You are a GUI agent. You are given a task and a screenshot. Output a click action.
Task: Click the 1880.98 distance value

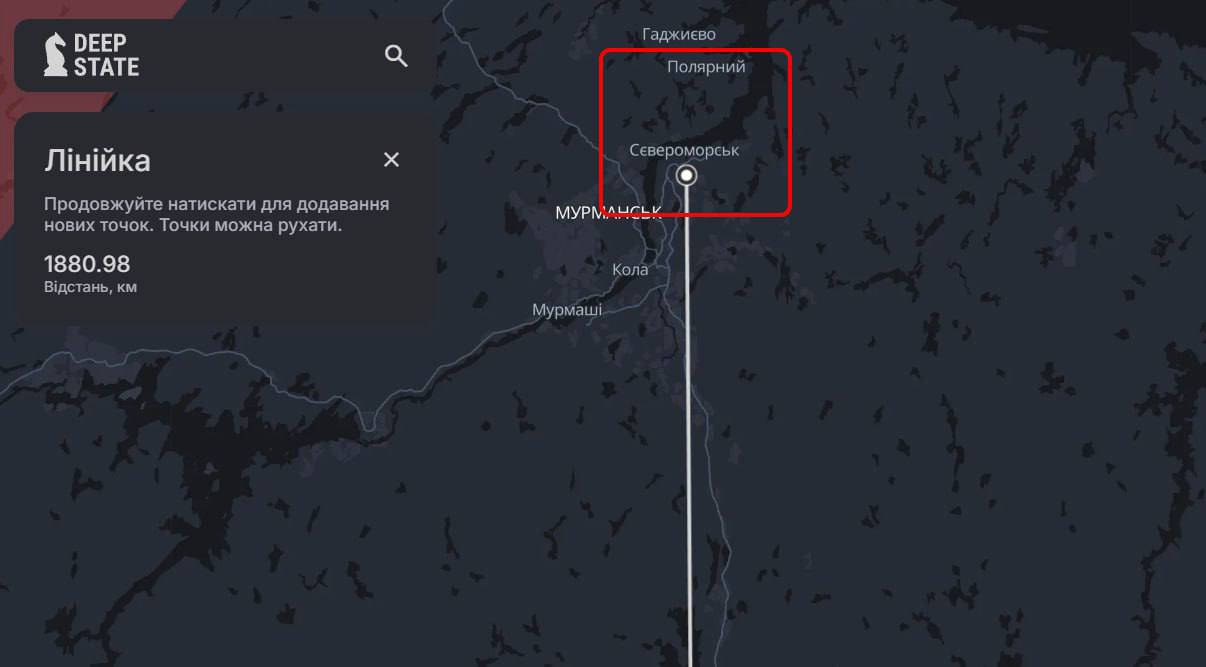point(87,265)
